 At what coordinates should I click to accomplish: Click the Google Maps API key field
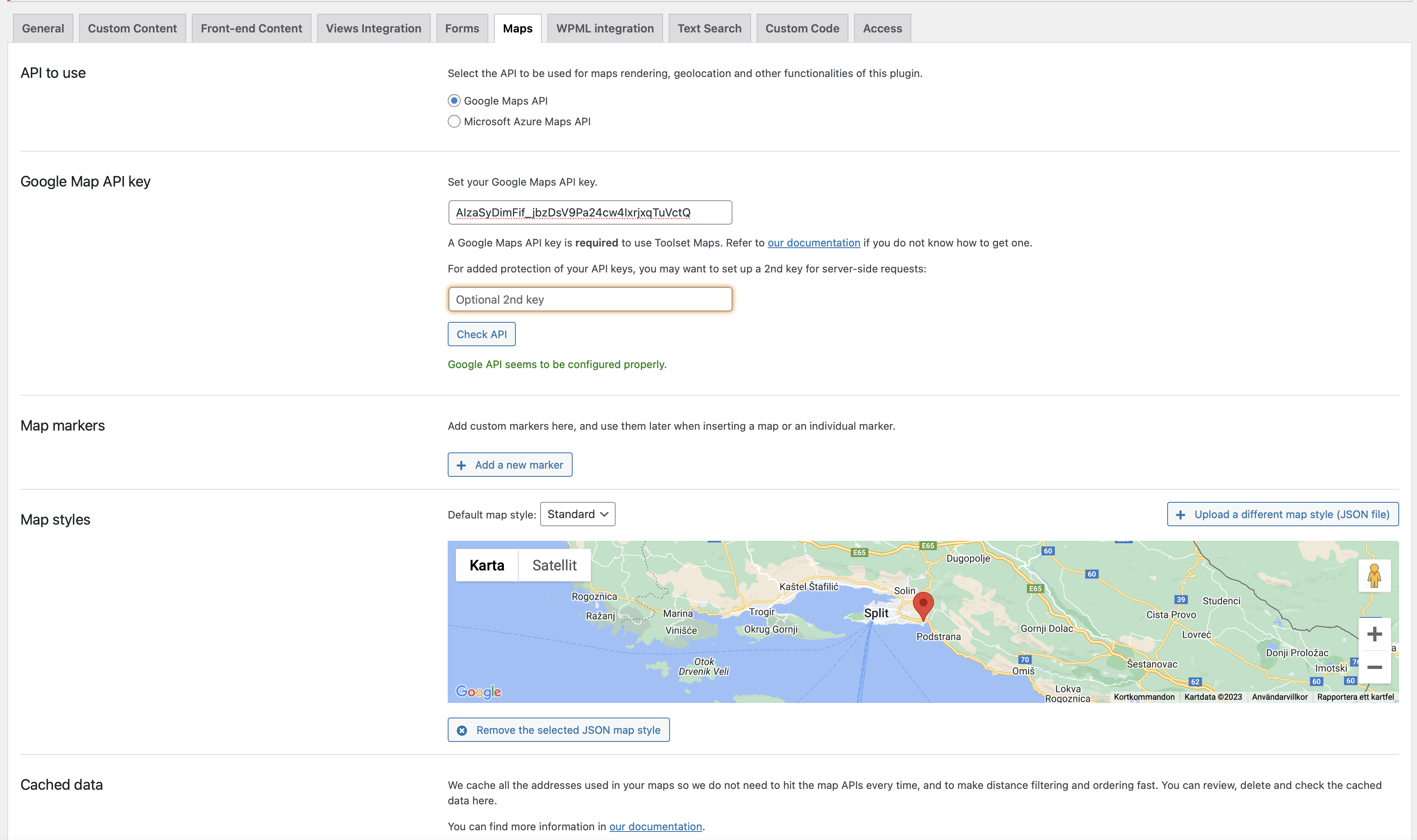point(590,212)
